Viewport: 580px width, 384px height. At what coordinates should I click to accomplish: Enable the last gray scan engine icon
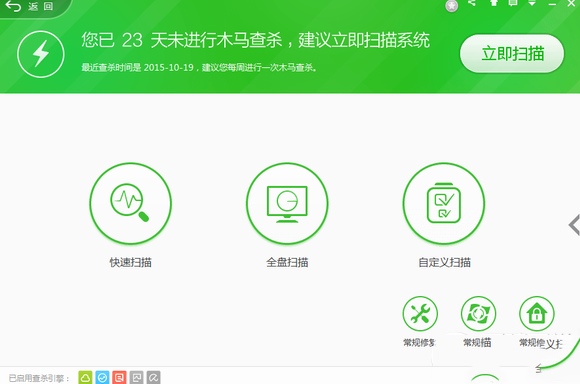coord(154,377)
